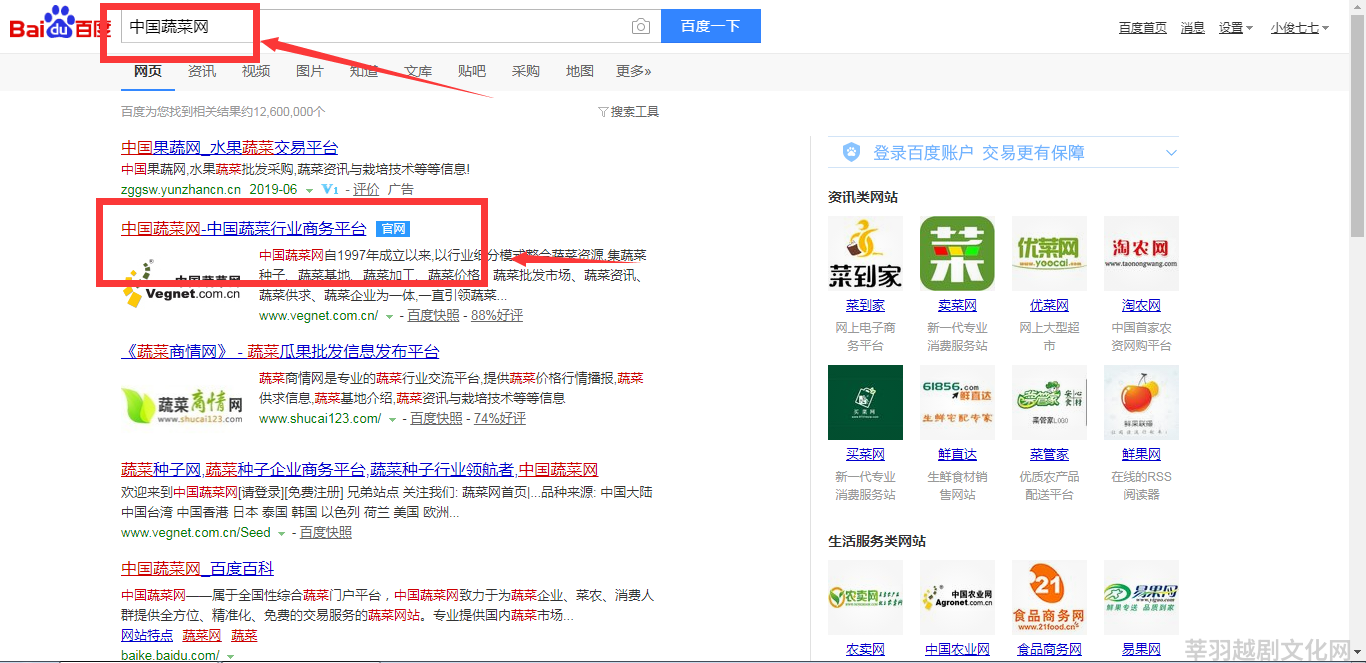Image resolution: width=1366 pixels, height=663 pixels.
Task: Click the 88%好评 rating link
Action: [497, 316]
